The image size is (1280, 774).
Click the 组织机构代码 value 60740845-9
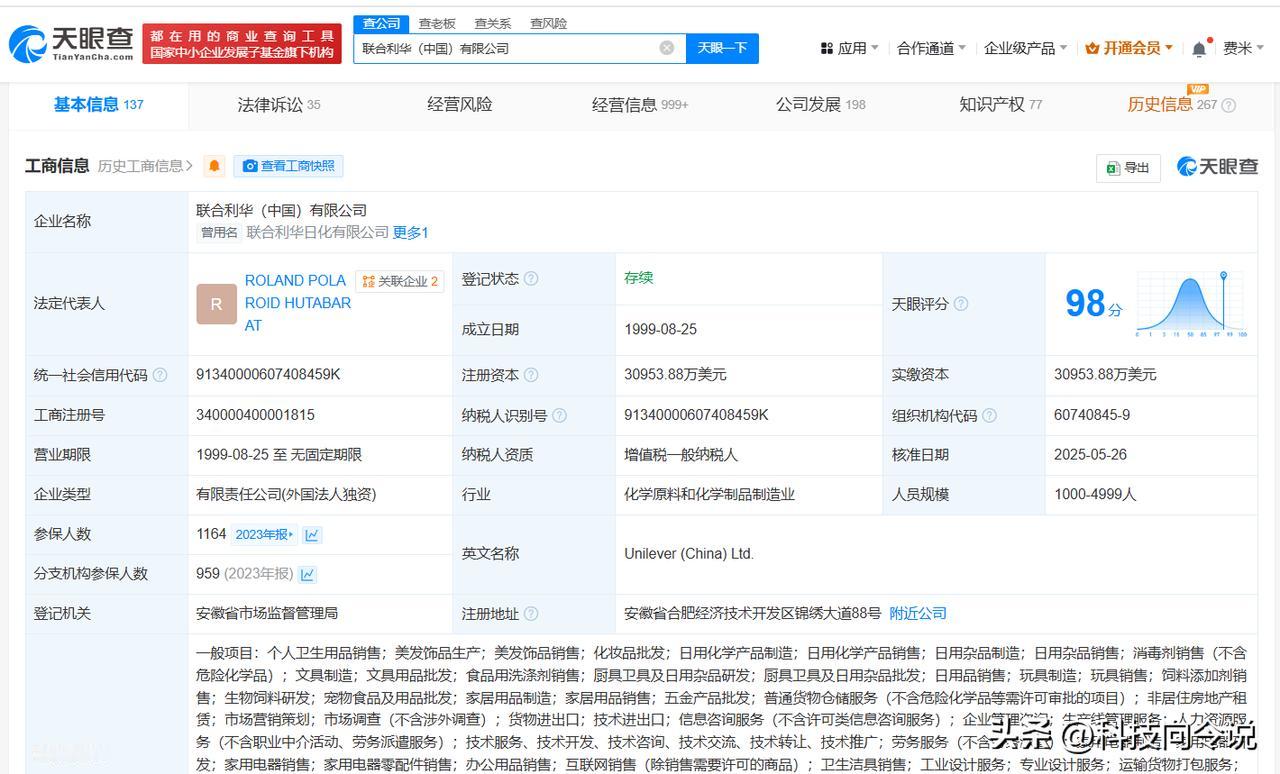pos(1092,415)
